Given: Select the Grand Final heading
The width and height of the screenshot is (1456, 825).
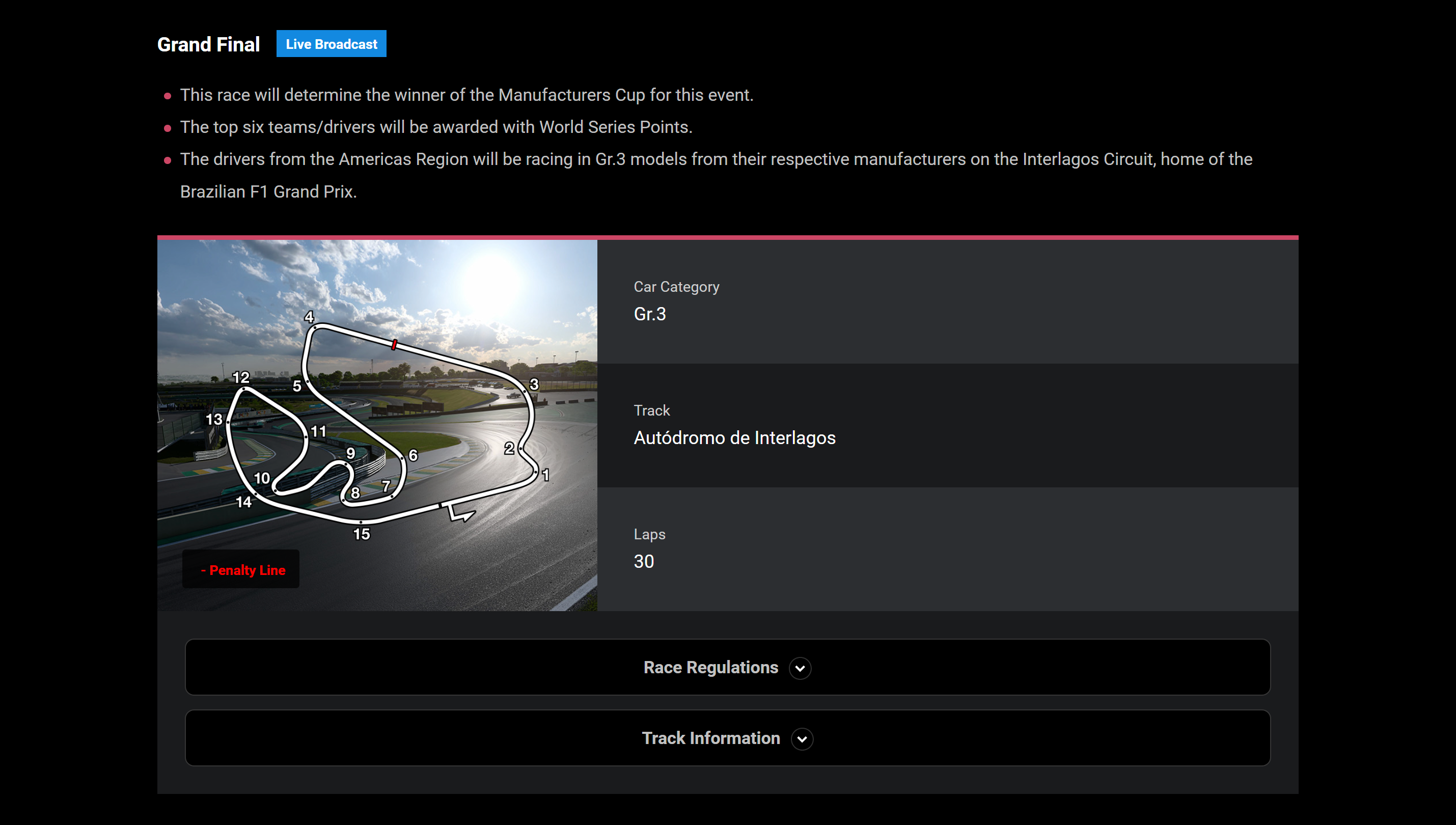Looking at the screenshot, I should point(208,44).
